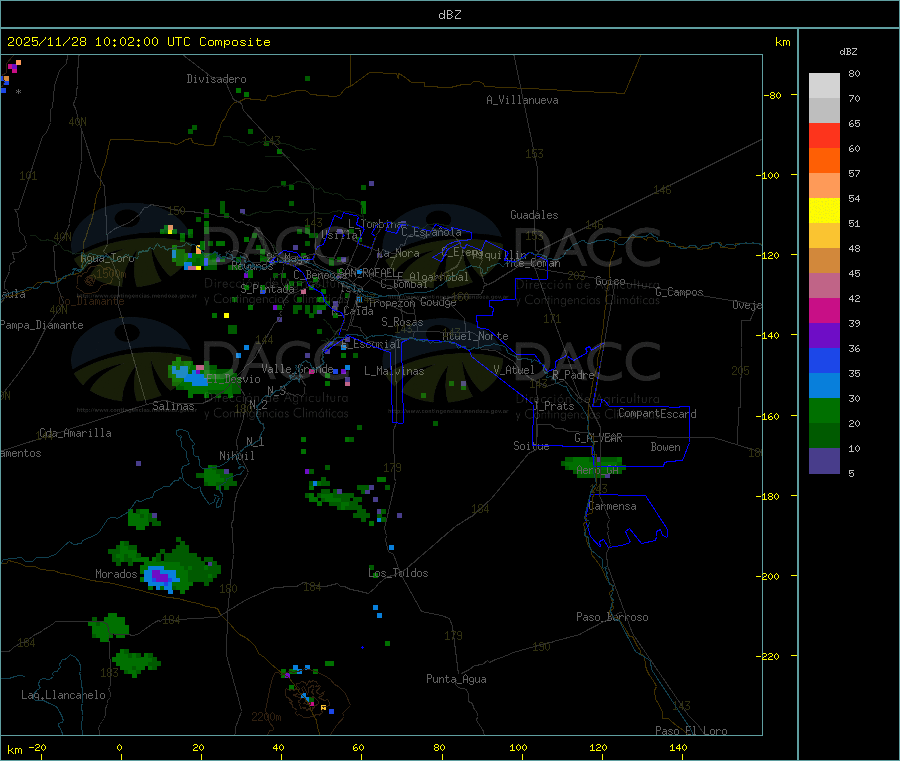Click the Cda_Amarilla place label
Viewport: 900px width, 761px height.
click(75, 433)
